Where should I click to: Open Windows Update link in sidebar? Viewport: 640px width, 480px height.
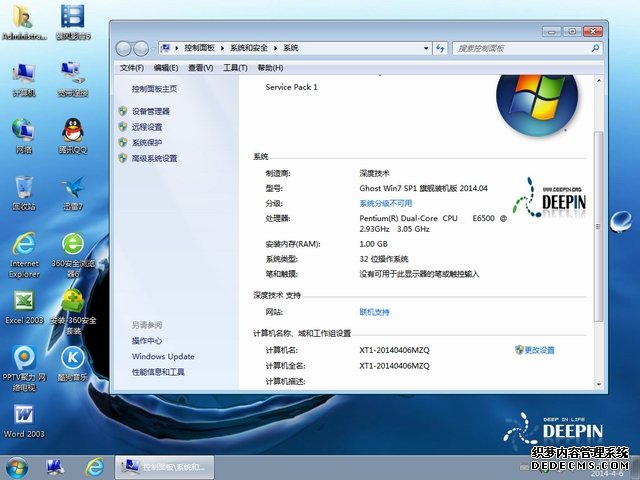tap(163, 356)
